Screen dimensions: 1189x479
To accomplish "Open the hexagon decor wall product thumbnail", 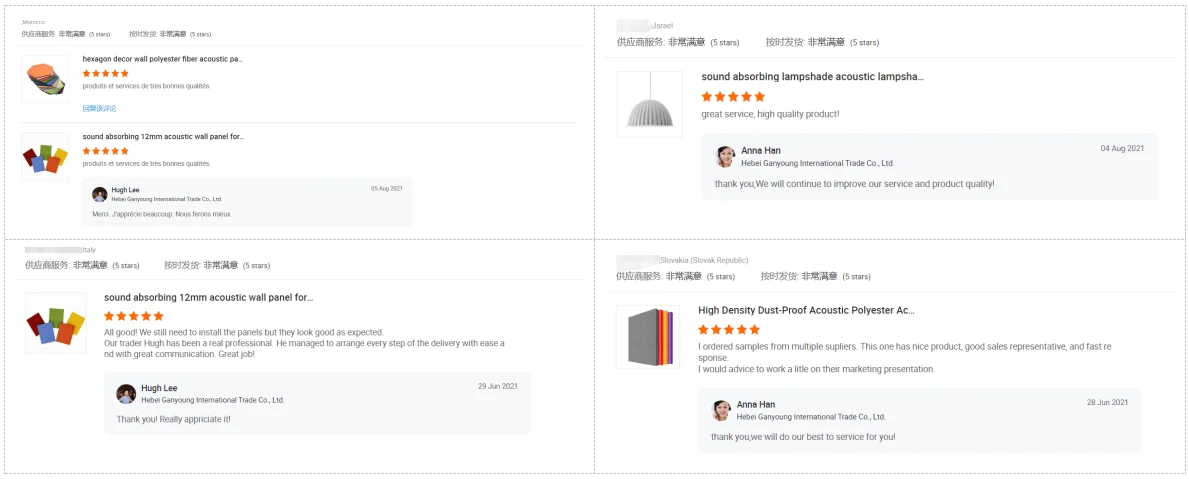I will click(45, 78).
